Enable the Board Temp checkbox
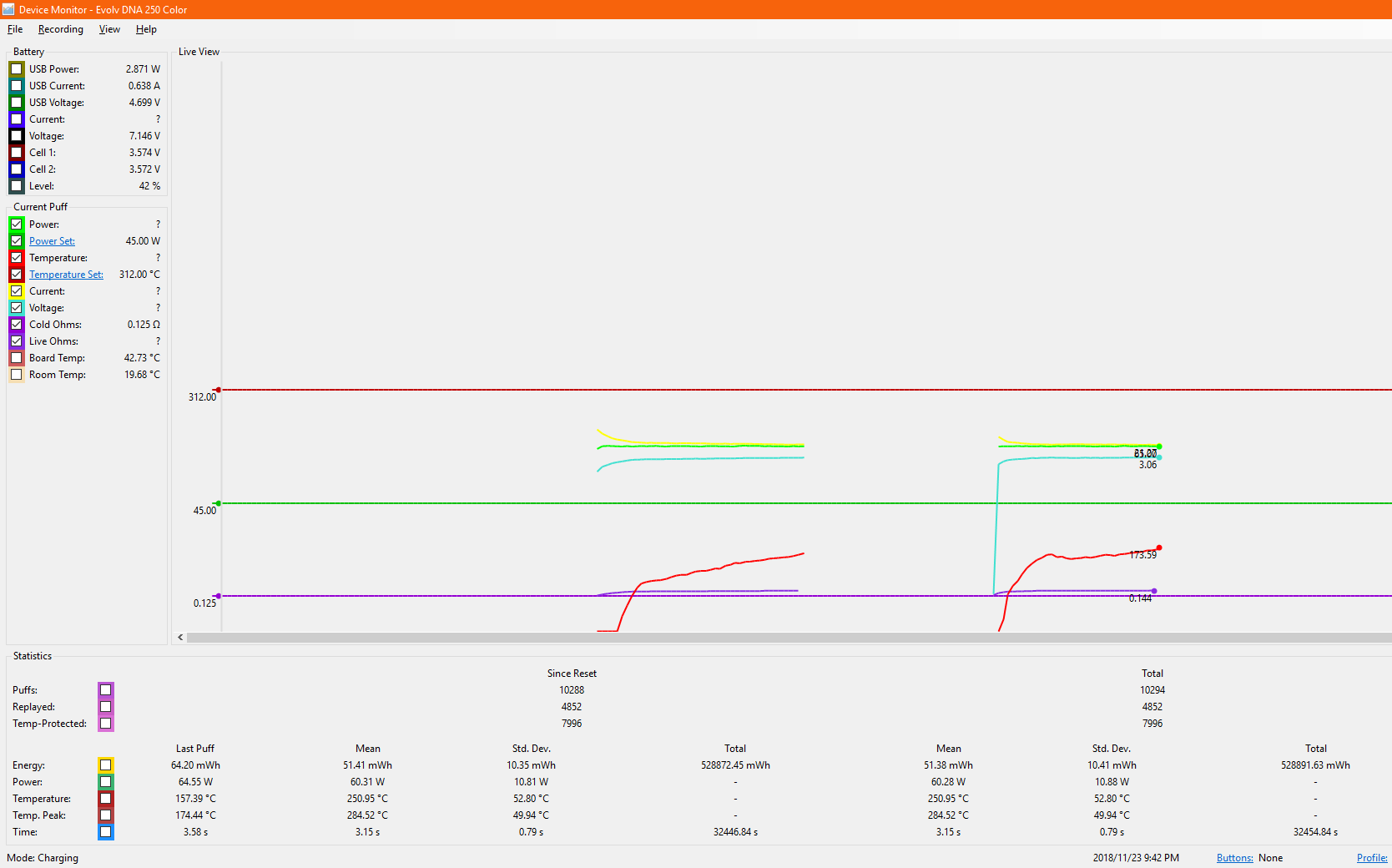This screenshot has width=1392, height=868. coord(17,358)
